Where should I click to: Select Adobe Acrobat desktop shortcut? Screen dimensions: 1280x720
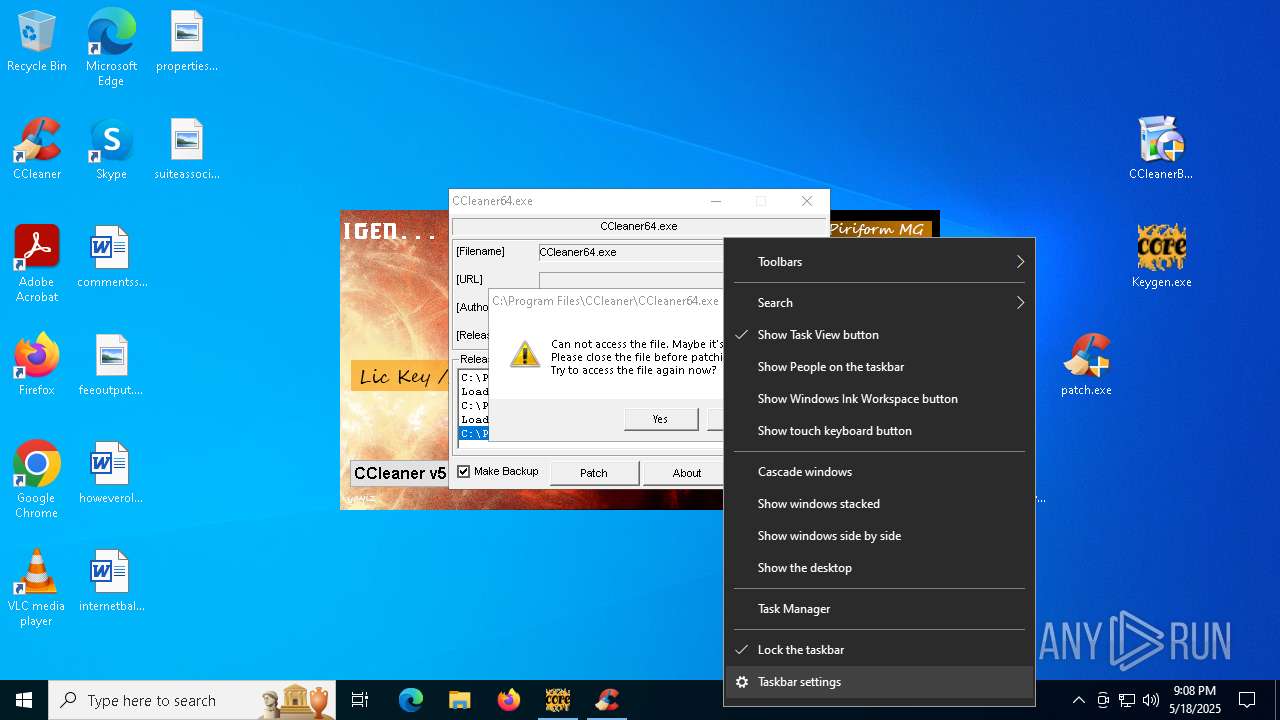click(37, 264)
